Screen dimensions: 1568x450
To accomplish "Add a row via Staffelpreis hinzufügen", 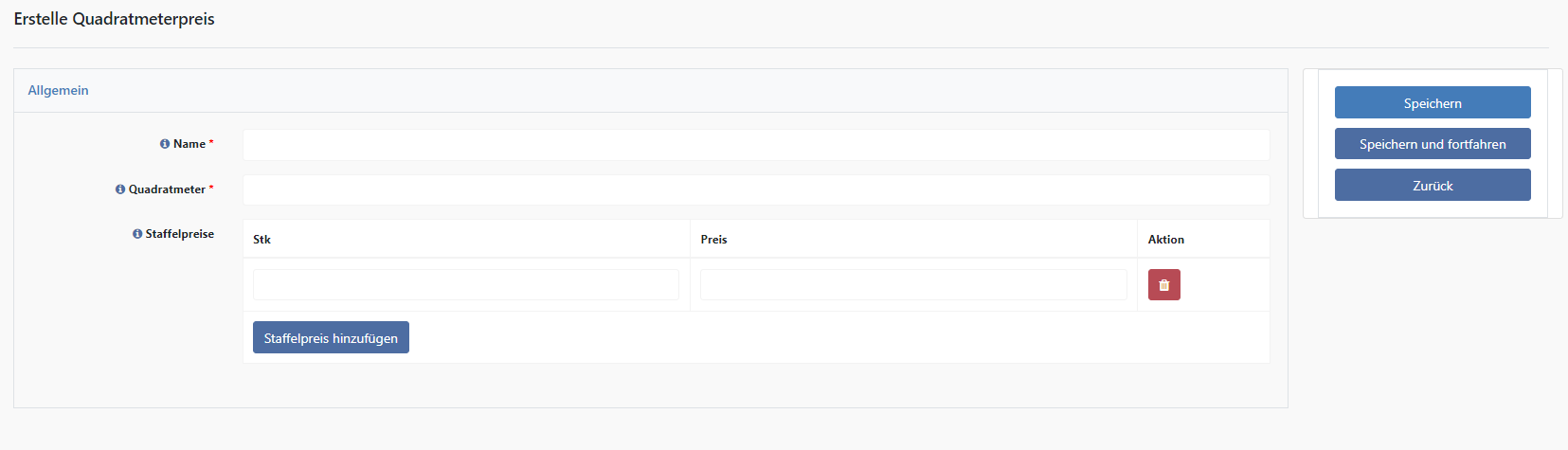I will click(331, 337).
